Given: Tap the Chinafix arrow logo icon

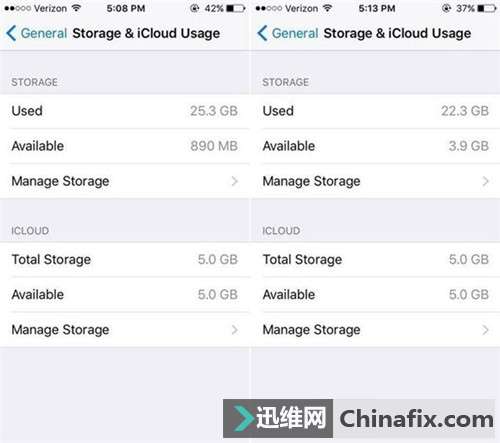Looking at the screenshot, I should [x=243, y=418].
